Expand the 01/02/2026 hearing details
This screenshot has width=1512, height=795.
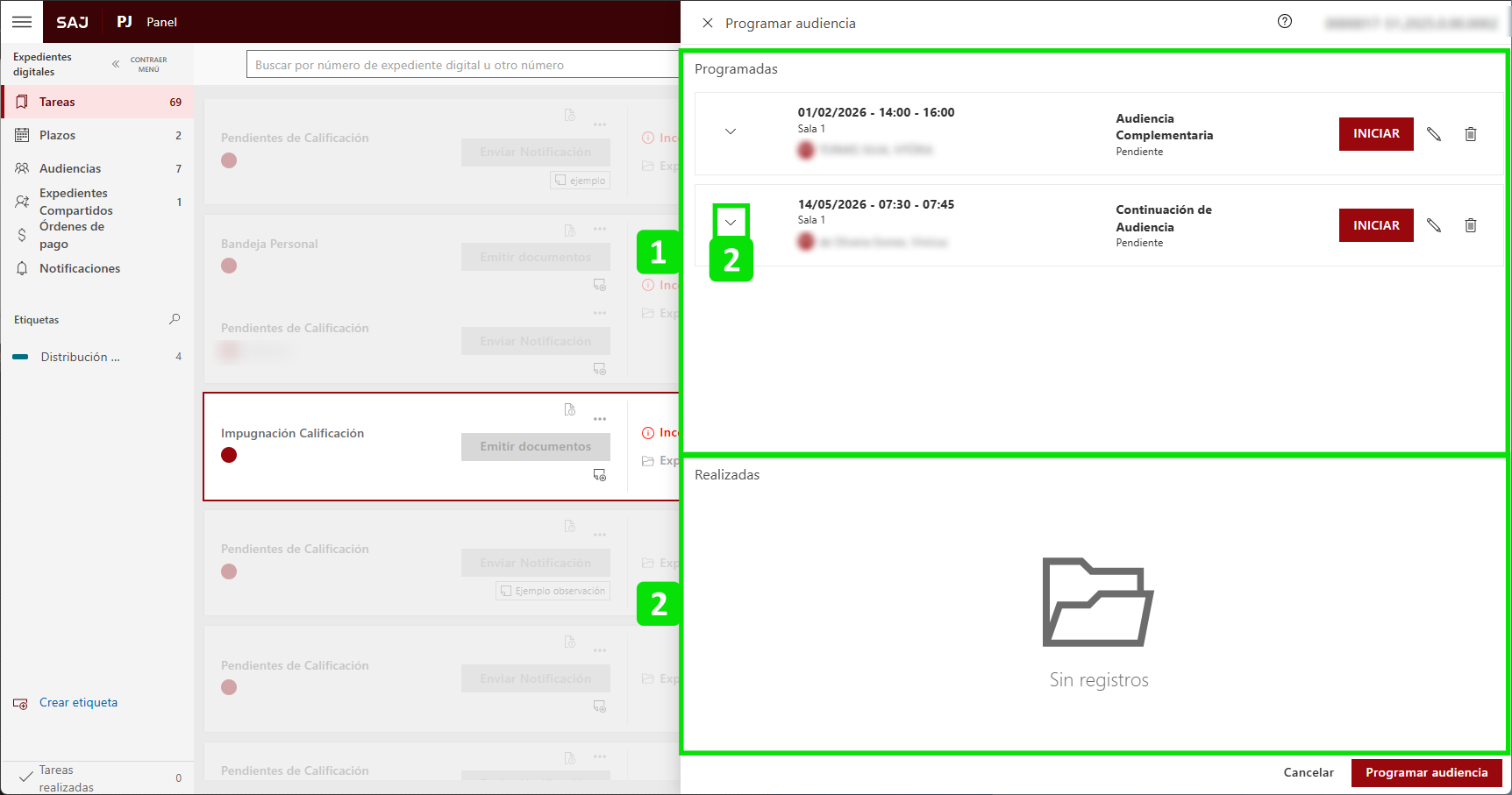[730, 131]
